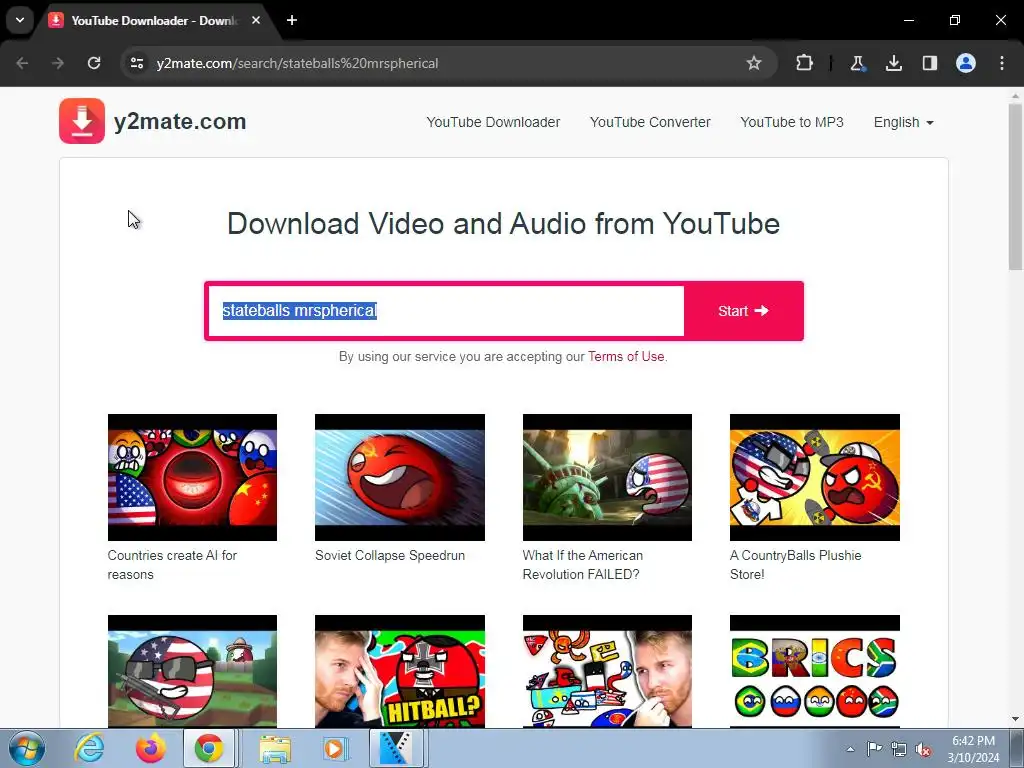Open a new tab with the plus button

(292, 20)
